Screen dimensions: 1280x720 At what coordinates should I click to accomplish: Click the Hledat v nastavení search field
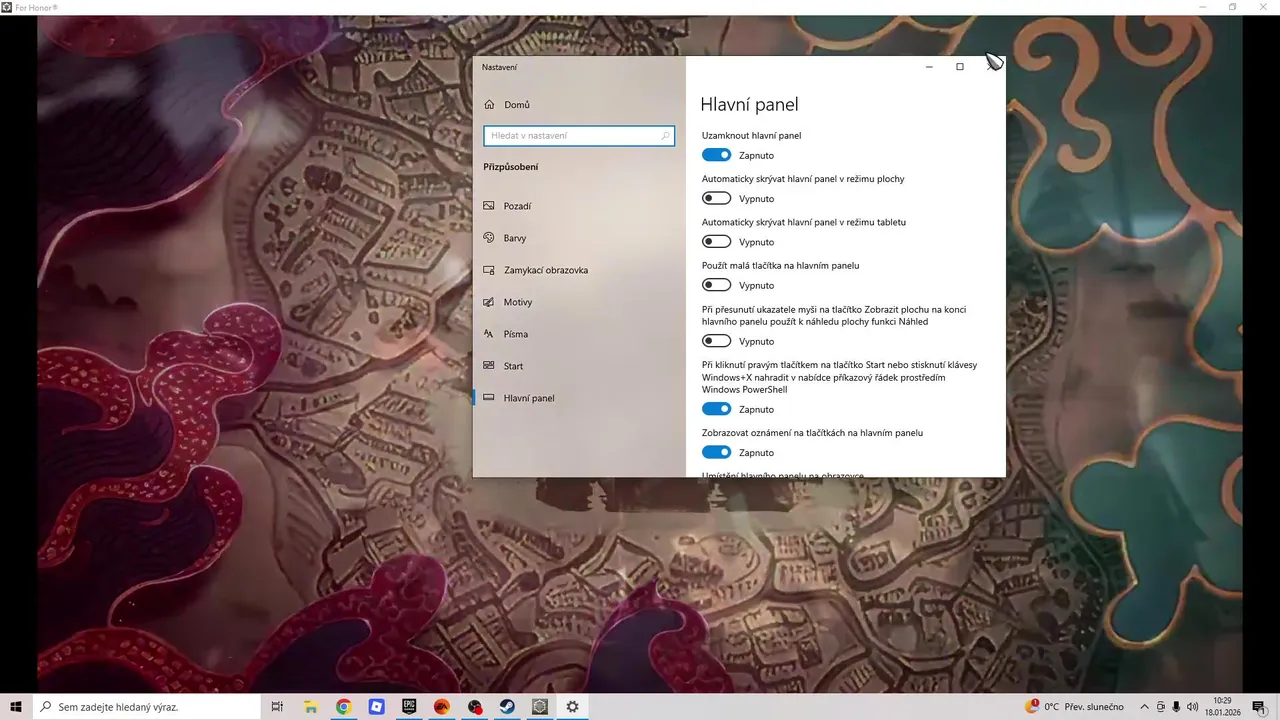tap(579, 136)
